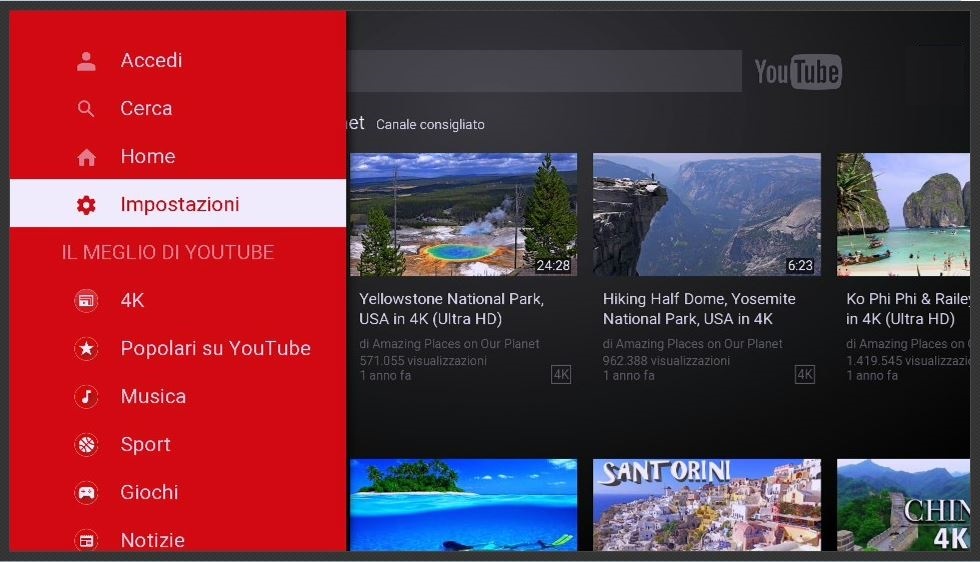The height and width of the screenshot is (562, 980).
Task: Open Popolari su YouTube entry
Action: (x=178, y=348)
